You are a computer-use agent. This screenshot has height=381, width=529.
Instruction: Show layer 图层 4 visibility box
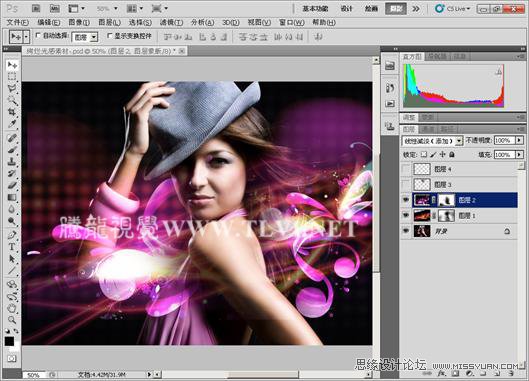coord(406,169)
